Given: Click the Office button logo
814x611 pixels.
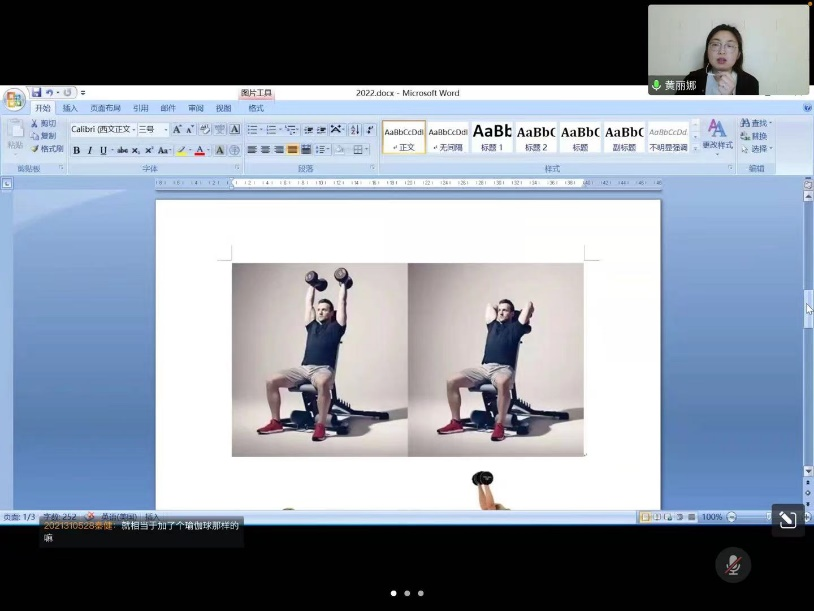Looking at the screenshot, I should point(14,99).
